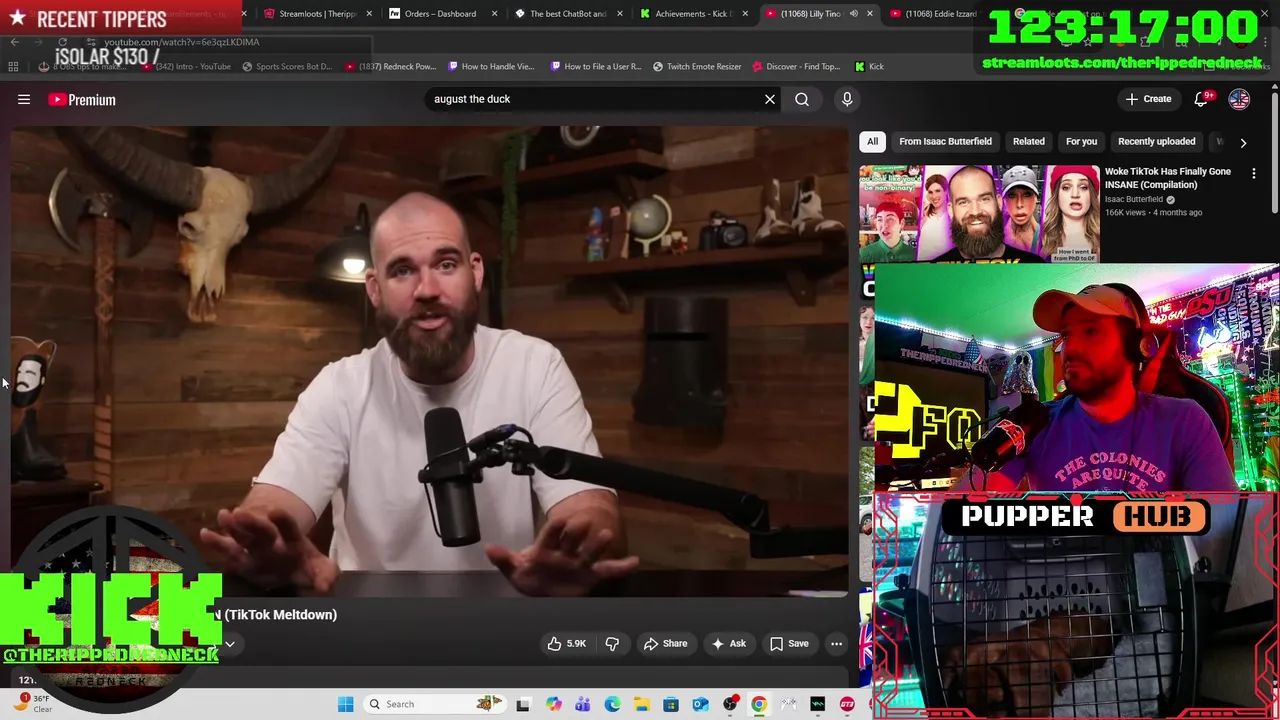
Task: Click the magnifier search button
Action: tap(802, 99)
